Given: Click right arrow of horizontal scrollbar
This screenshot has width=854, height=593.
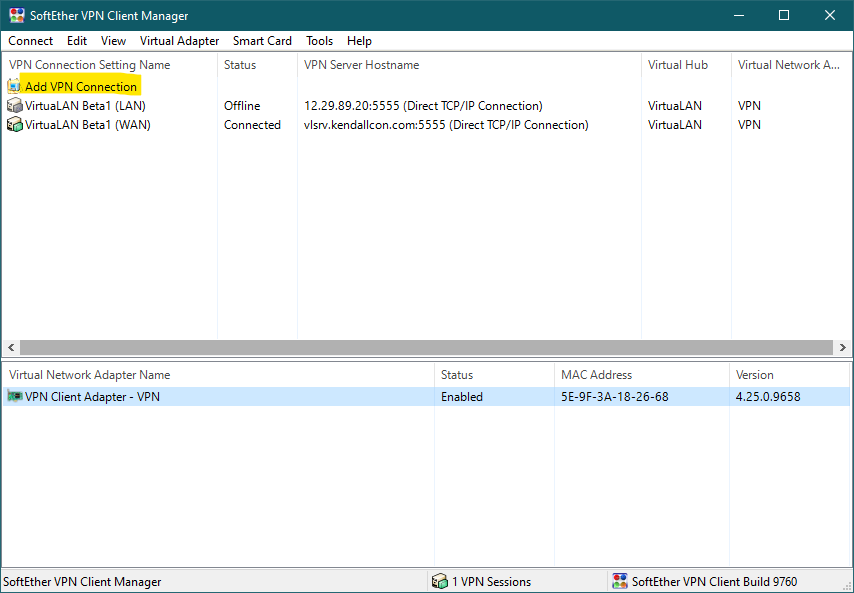Looking at the screenshot, I should 842,348.
